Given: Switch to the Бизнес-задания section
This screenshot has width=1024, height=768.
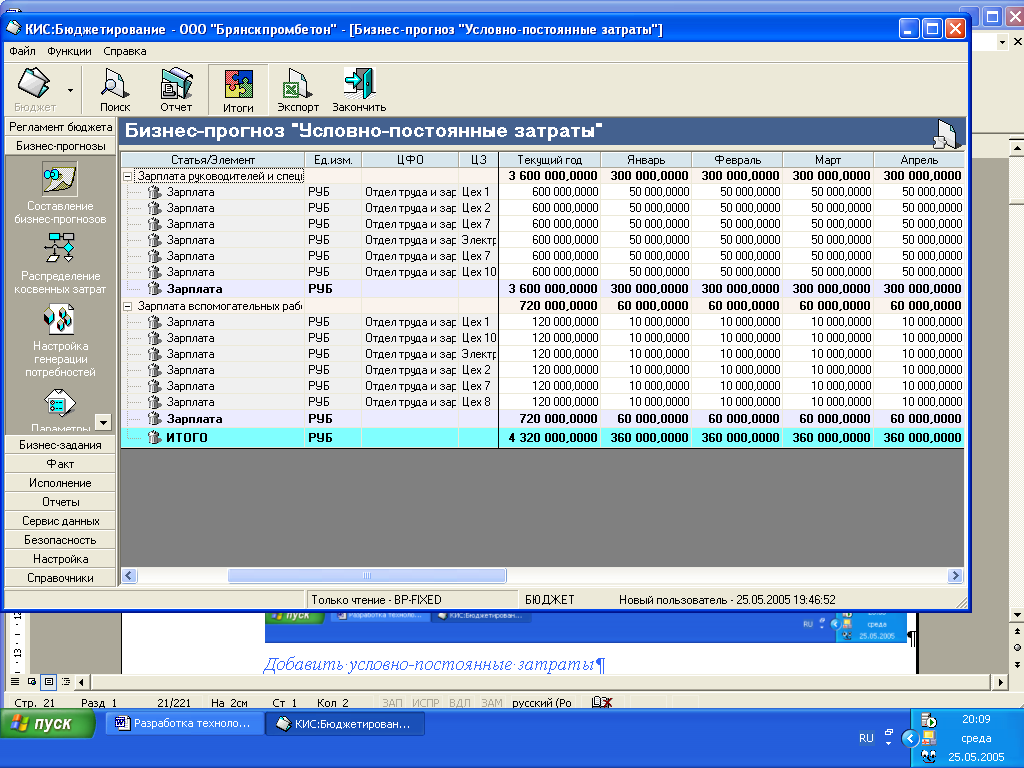Looking at the screenshot, I should (x=60, y=445).
